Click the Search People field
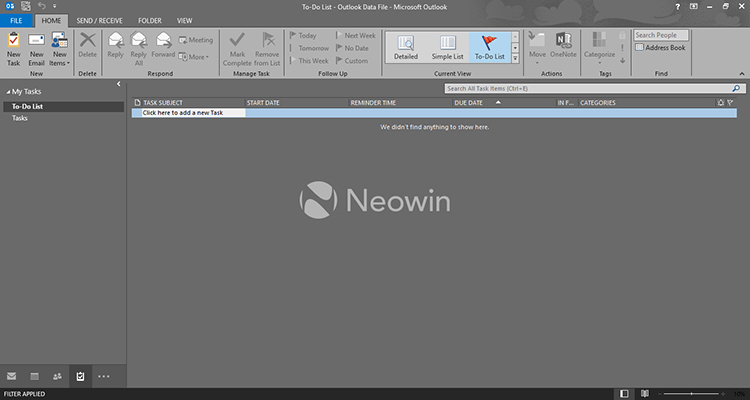The image size is (750, 400). click(x=661, y=35)
